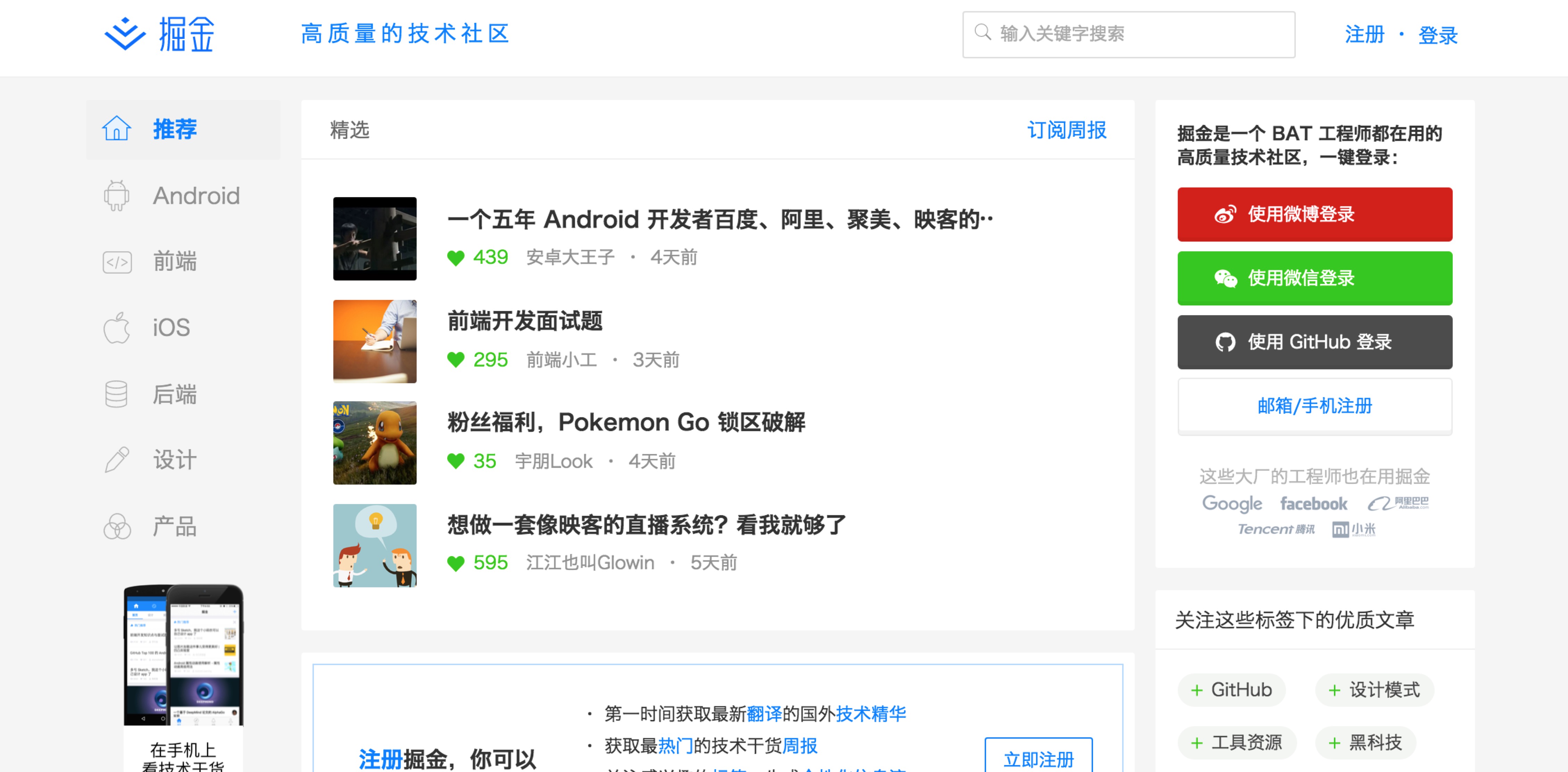Screen dimensions: 1568x772
Task: Click the pencil icon for 设计
Action: point(116,459)
